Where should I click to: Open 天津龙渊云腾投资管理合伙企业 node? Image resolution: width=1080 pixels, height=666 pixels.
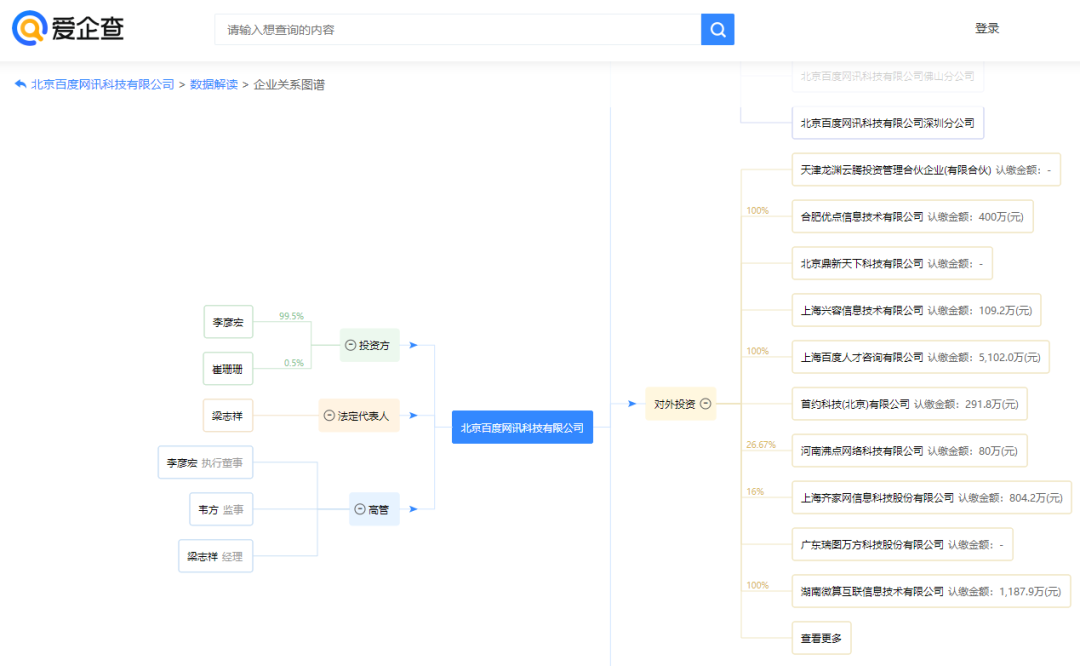[x=926, y=169]
